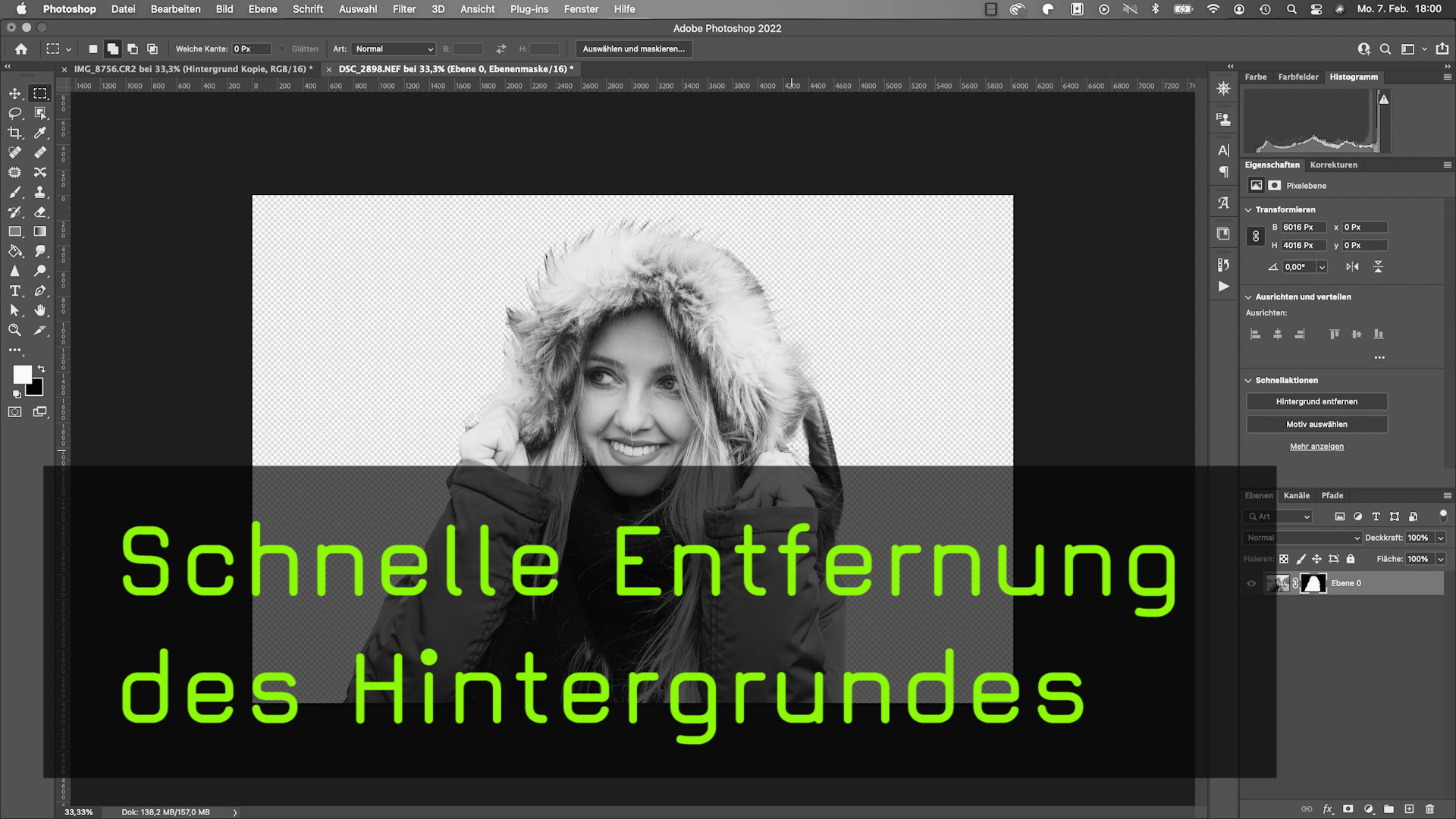The width and height of the screenshot is (1456, 819).
Task: Hide Ebene 0 with its eye toggle
Action: (1251, 583)
